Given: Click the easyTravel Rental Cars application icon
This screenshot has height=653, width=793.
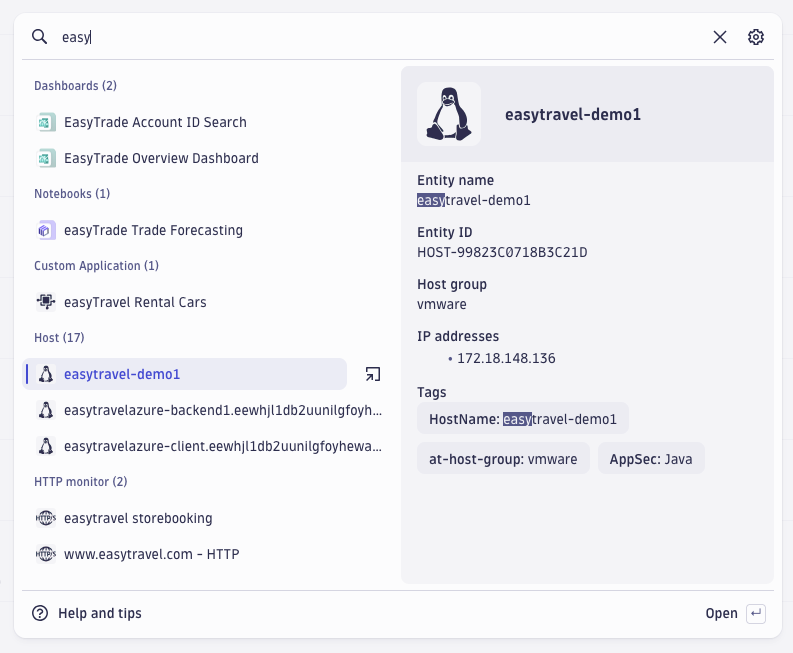Looking at the screenshot, I should [x=45, y=302].
